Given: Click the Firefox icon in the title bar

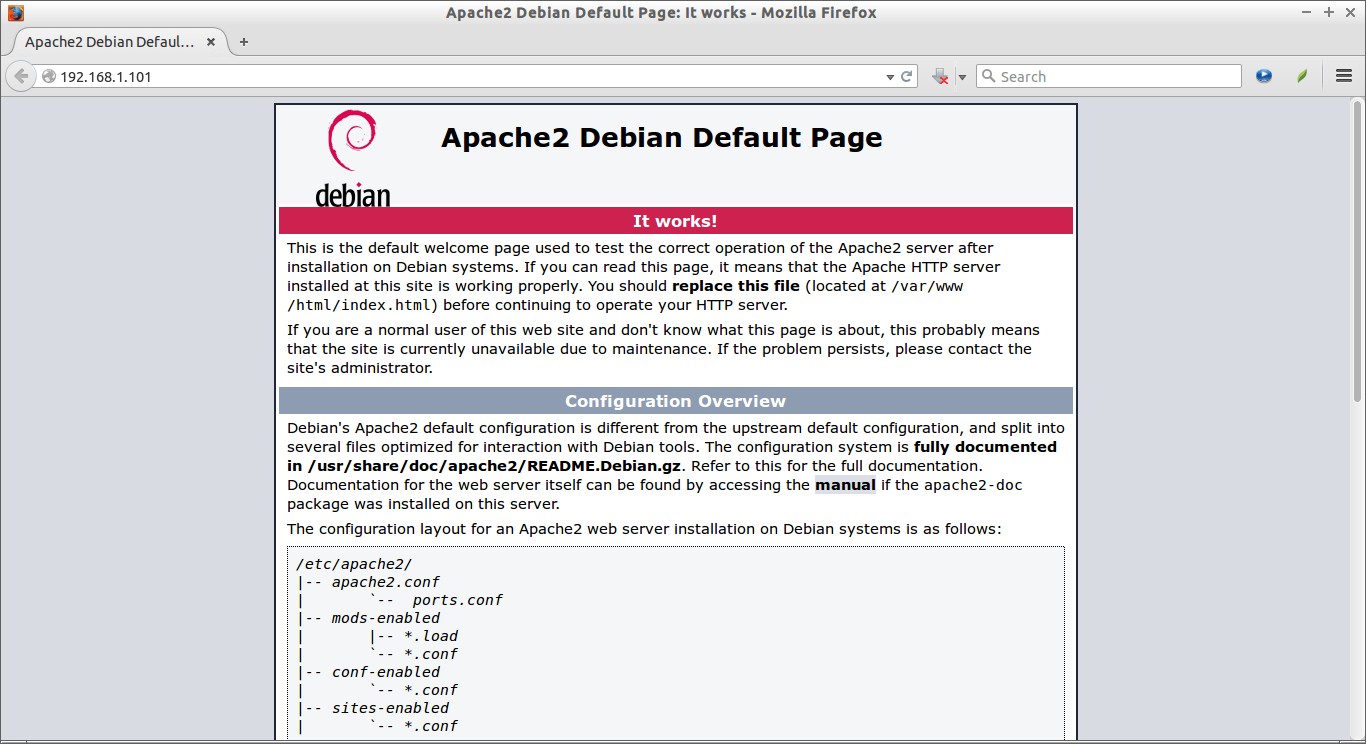Looking at the screenshot, I should tap(15, 13).
